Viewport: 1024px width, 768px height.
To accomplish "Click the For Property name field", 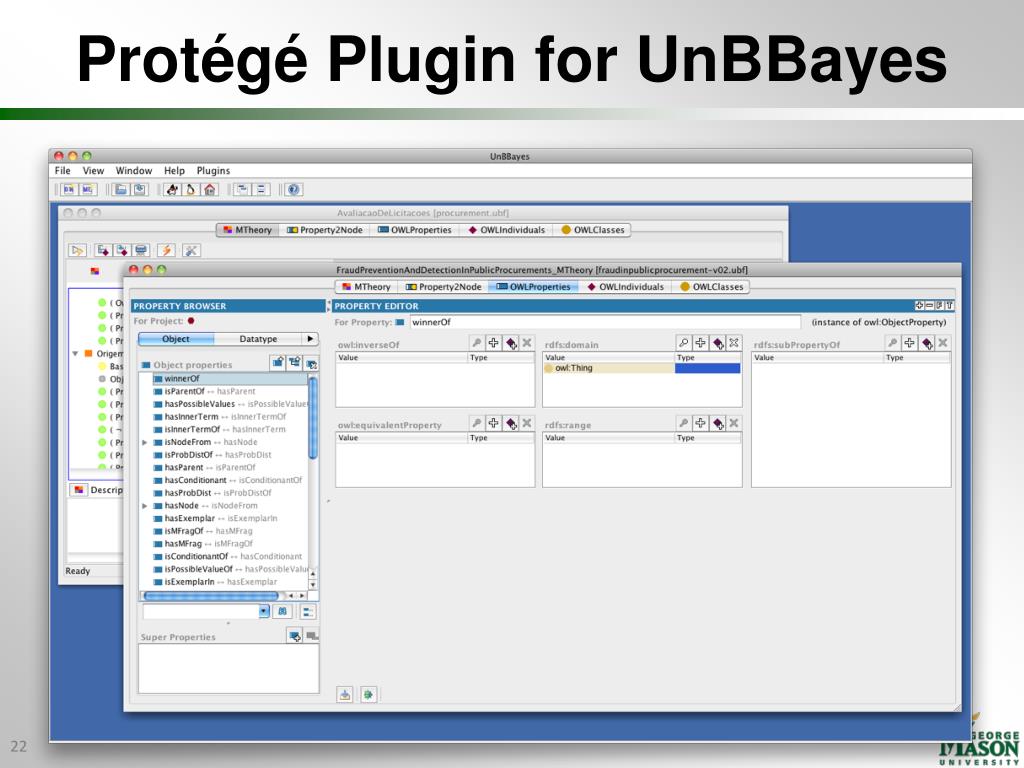I will [605, 322].
